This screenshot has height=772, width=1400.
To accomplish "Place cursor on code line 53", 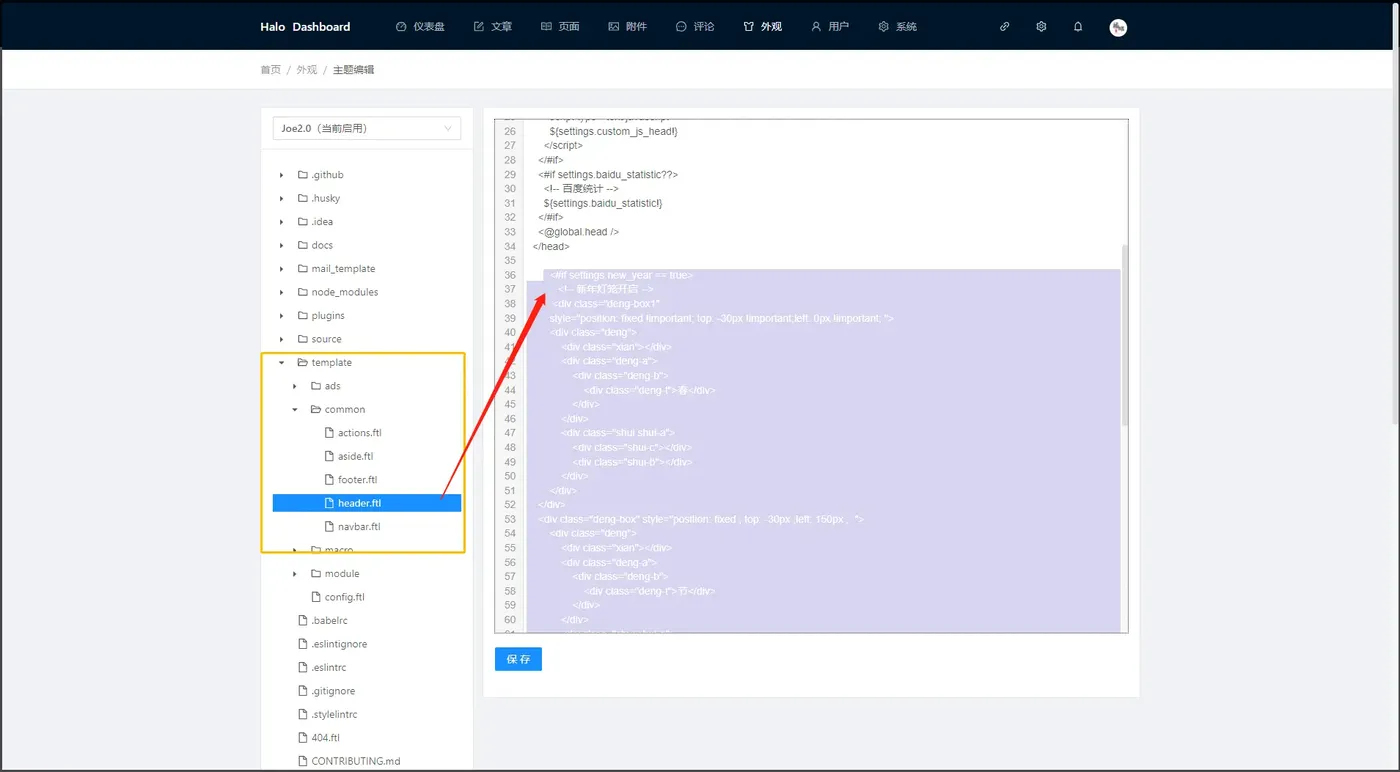I will [700, 520].
